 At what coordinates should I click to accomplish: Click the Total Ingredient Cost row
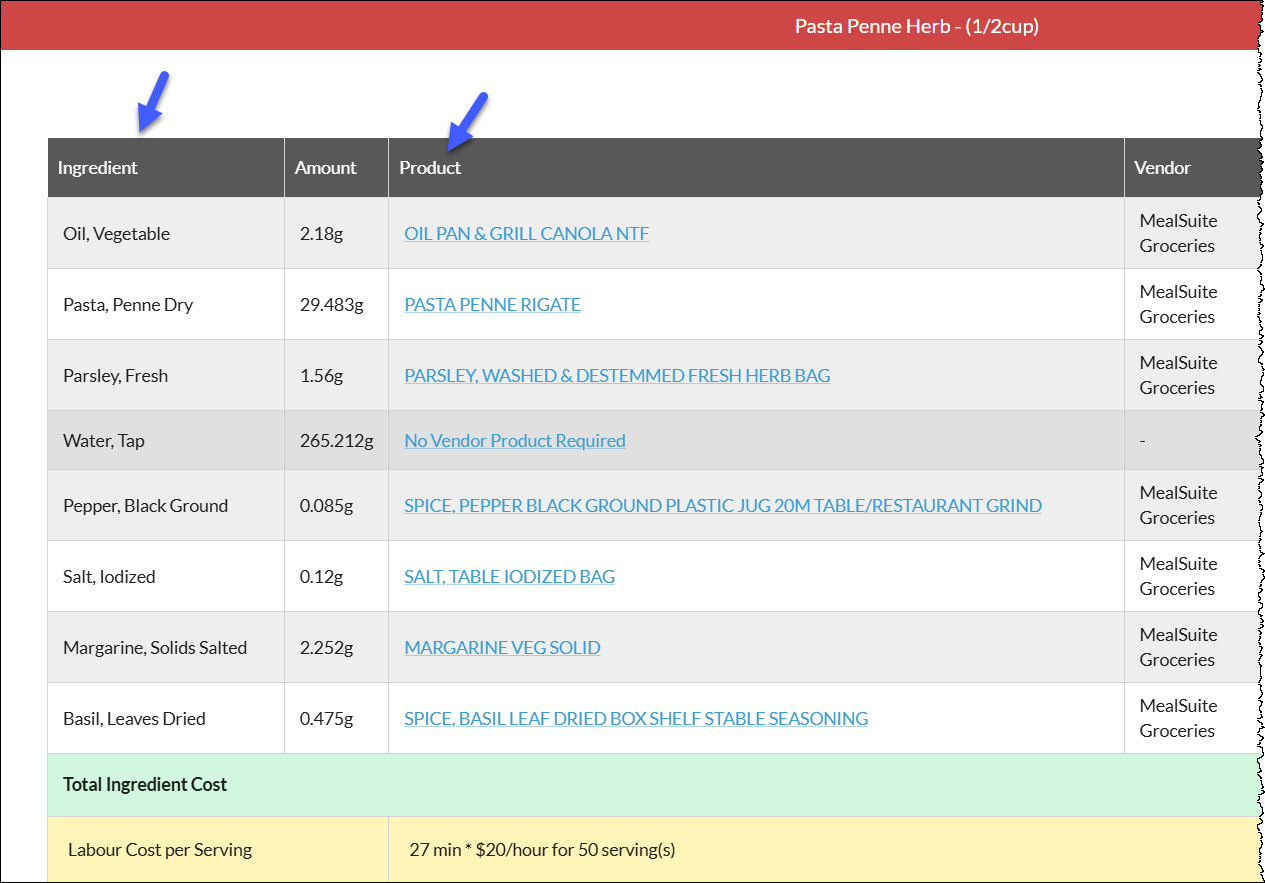(653, 785)
